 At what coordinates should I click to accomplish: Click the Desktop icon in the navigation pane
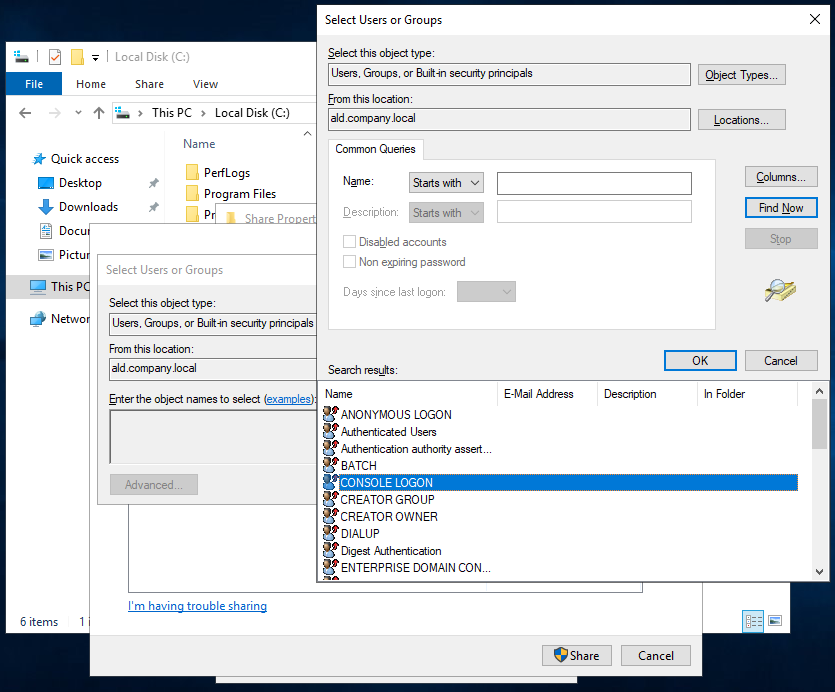[x=46, y=183]
